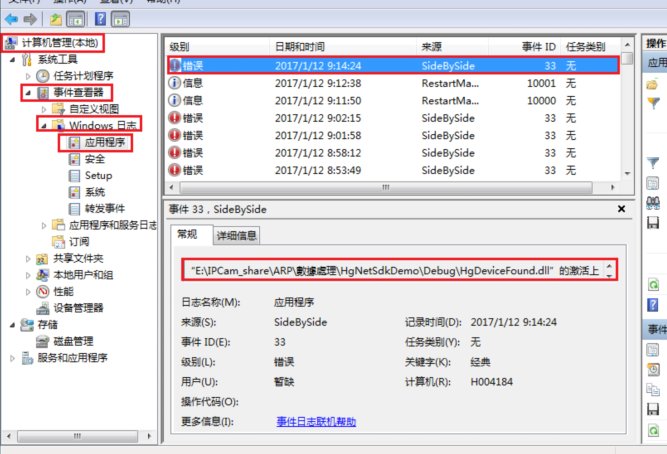Click the Back arrow toolbar icon
This screenshot has height=454, width=667.
(11, 19)
